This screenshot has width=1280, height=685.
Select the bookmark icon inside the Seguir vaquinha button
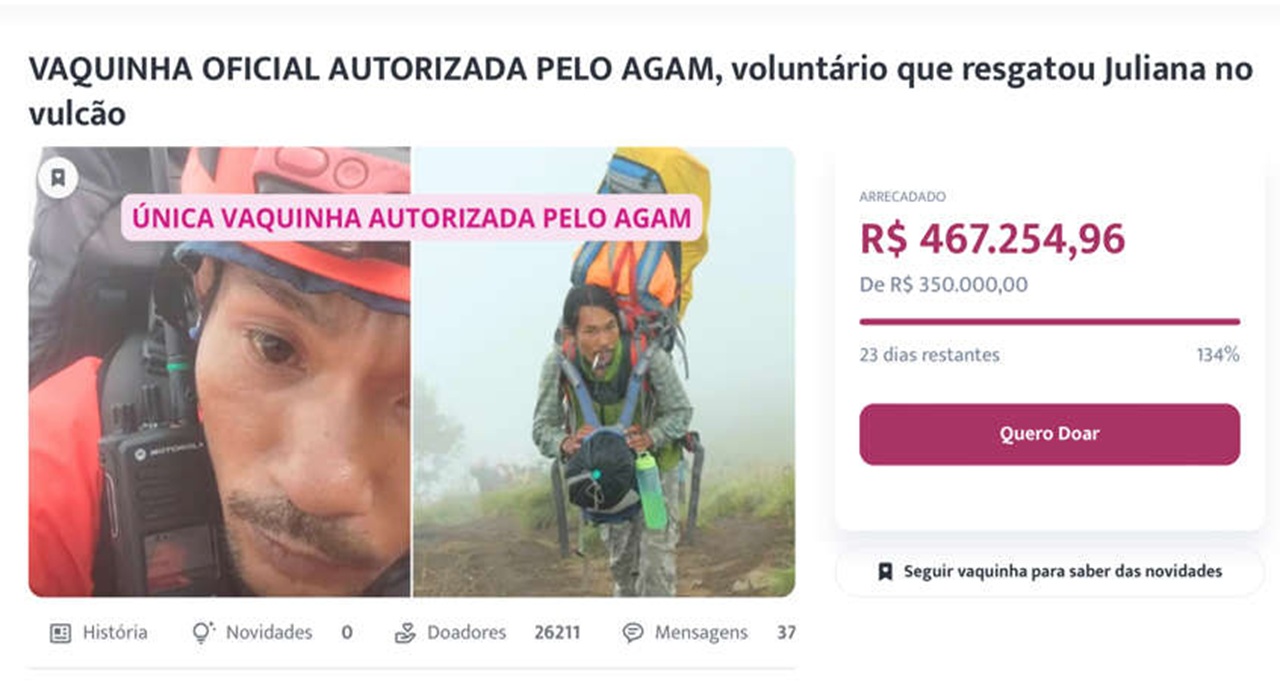click(884, 572)
